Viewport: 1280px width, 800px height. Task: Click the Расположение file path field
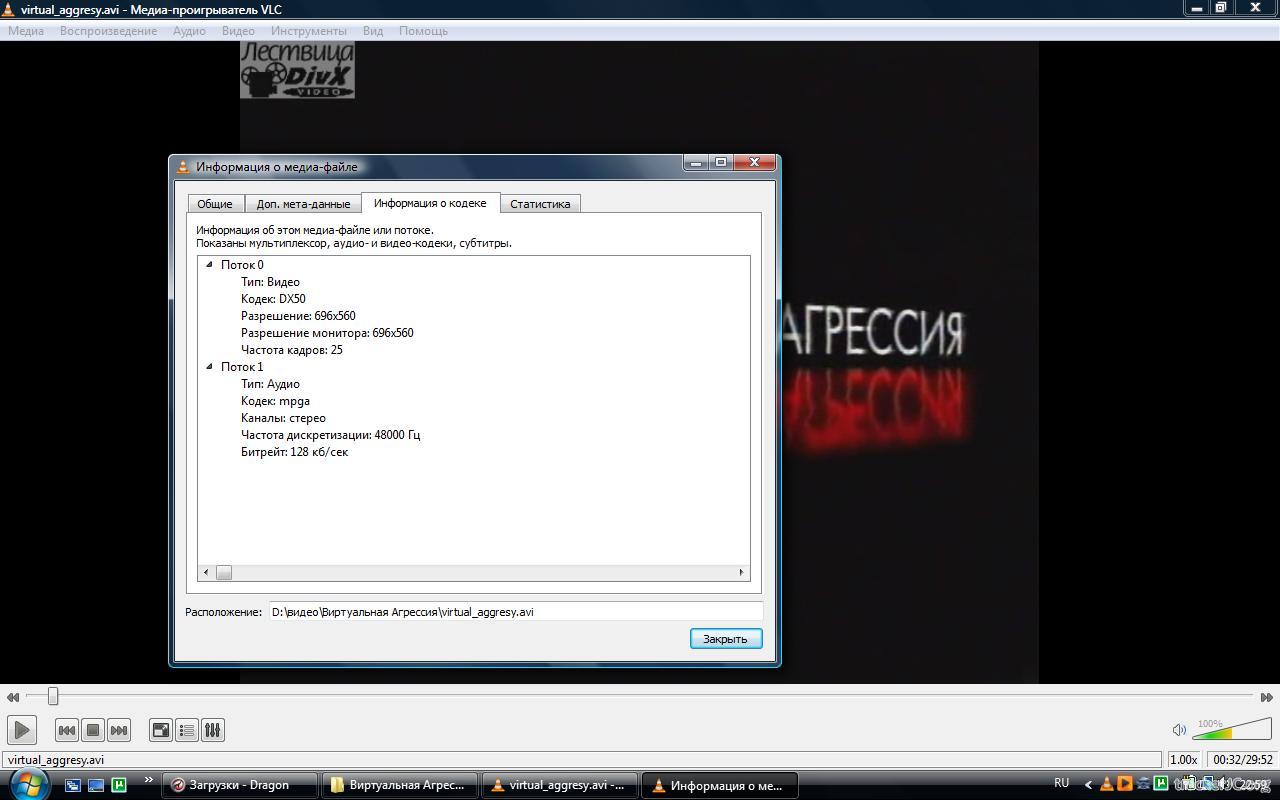coord(515,612)
